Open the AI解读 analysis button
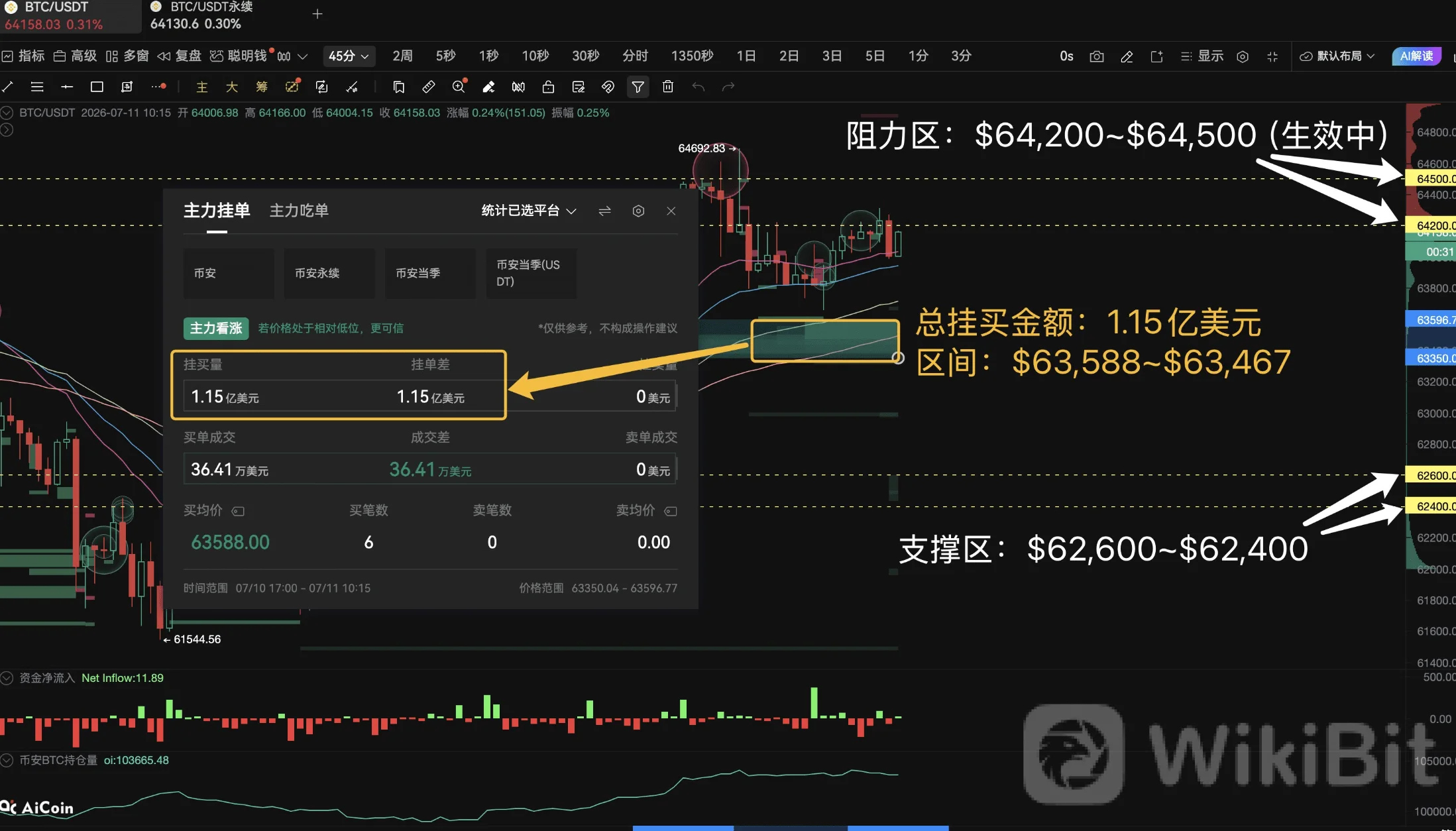This screenshot has height=831, width=1456. tap(1416, 56)
